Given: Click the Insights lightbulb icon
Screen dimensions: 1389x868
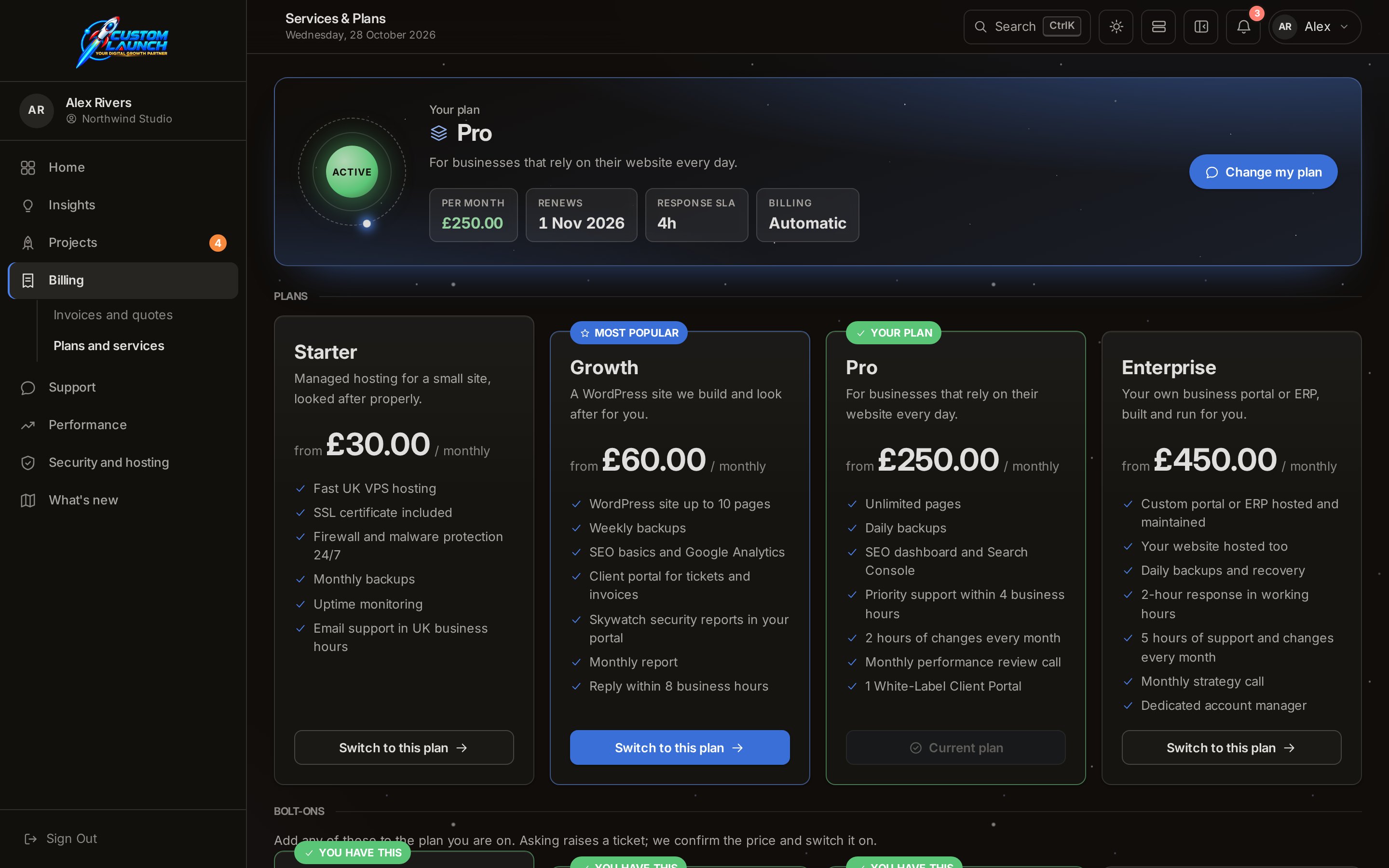Looking at the screenshot, I should [28, 205].
